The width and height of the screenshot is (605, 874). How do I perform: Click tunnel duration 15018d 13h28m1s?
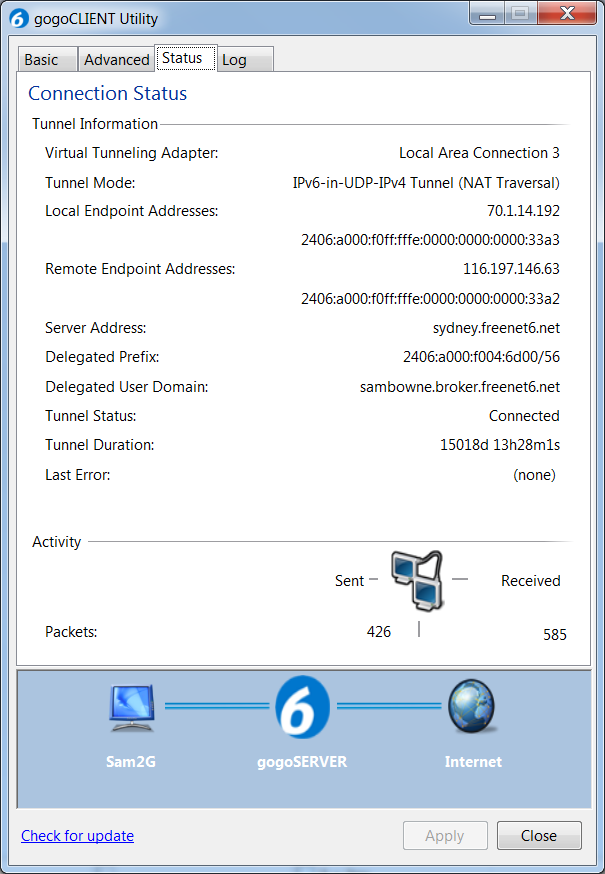(500, 445)
